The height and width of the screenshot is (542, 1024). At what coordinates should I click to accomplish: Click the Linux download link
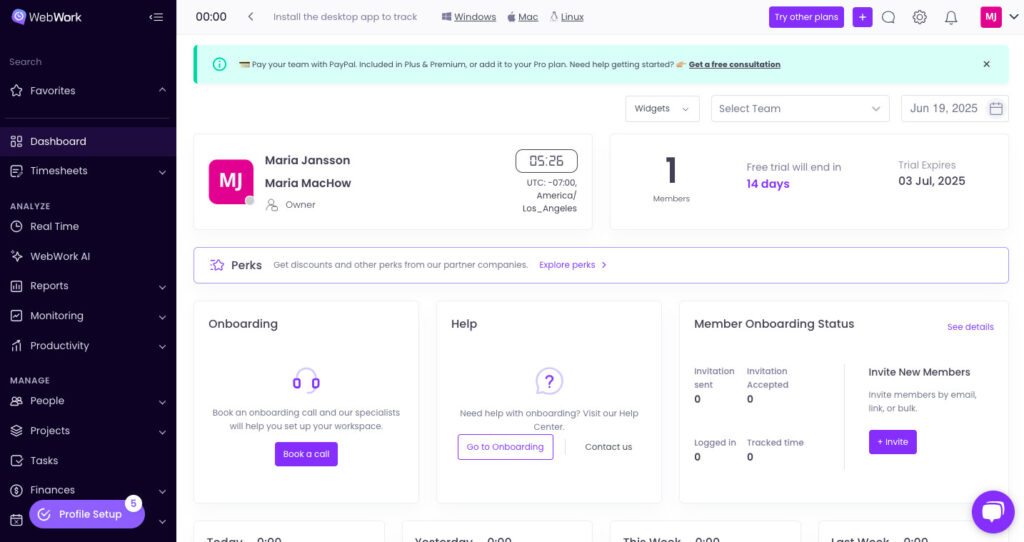click(x=567, y=17)
